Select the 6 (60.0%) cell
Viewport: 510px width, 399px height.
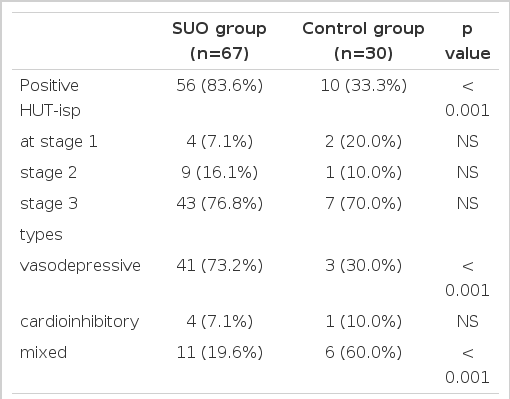[x=364, y=352]
